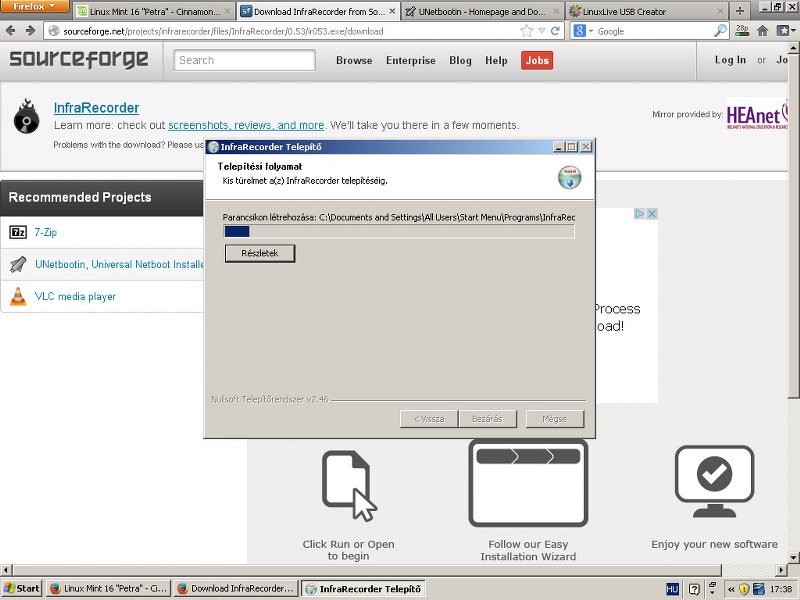
Task: Close the LinuxLive USB Creator tab
Action: (x=720, y=11)
